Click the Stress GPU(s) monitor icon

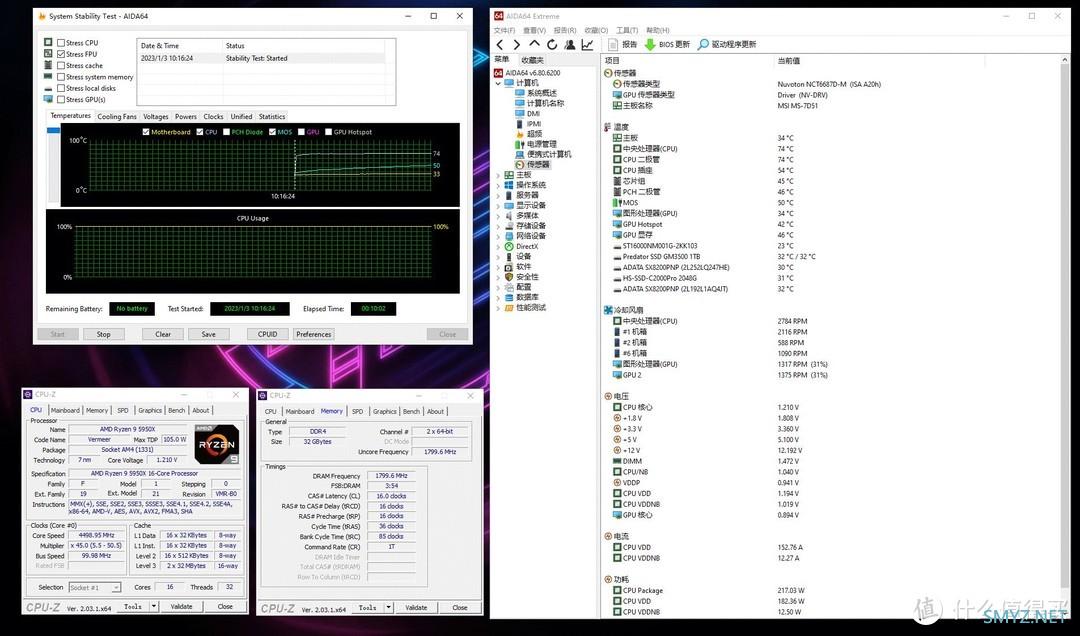(48, 99)
